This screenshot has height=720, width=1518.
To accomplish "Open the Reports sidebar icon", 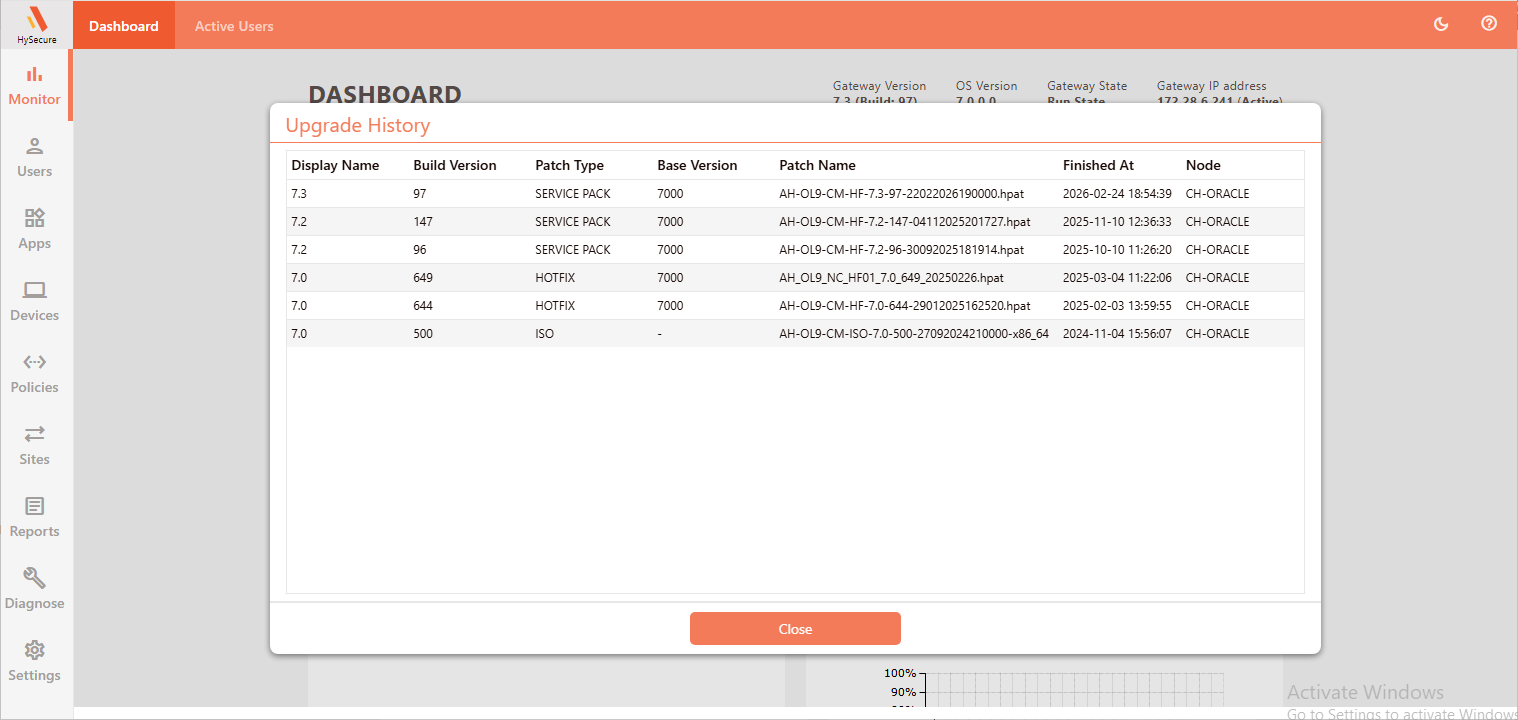I will (34, 517).
